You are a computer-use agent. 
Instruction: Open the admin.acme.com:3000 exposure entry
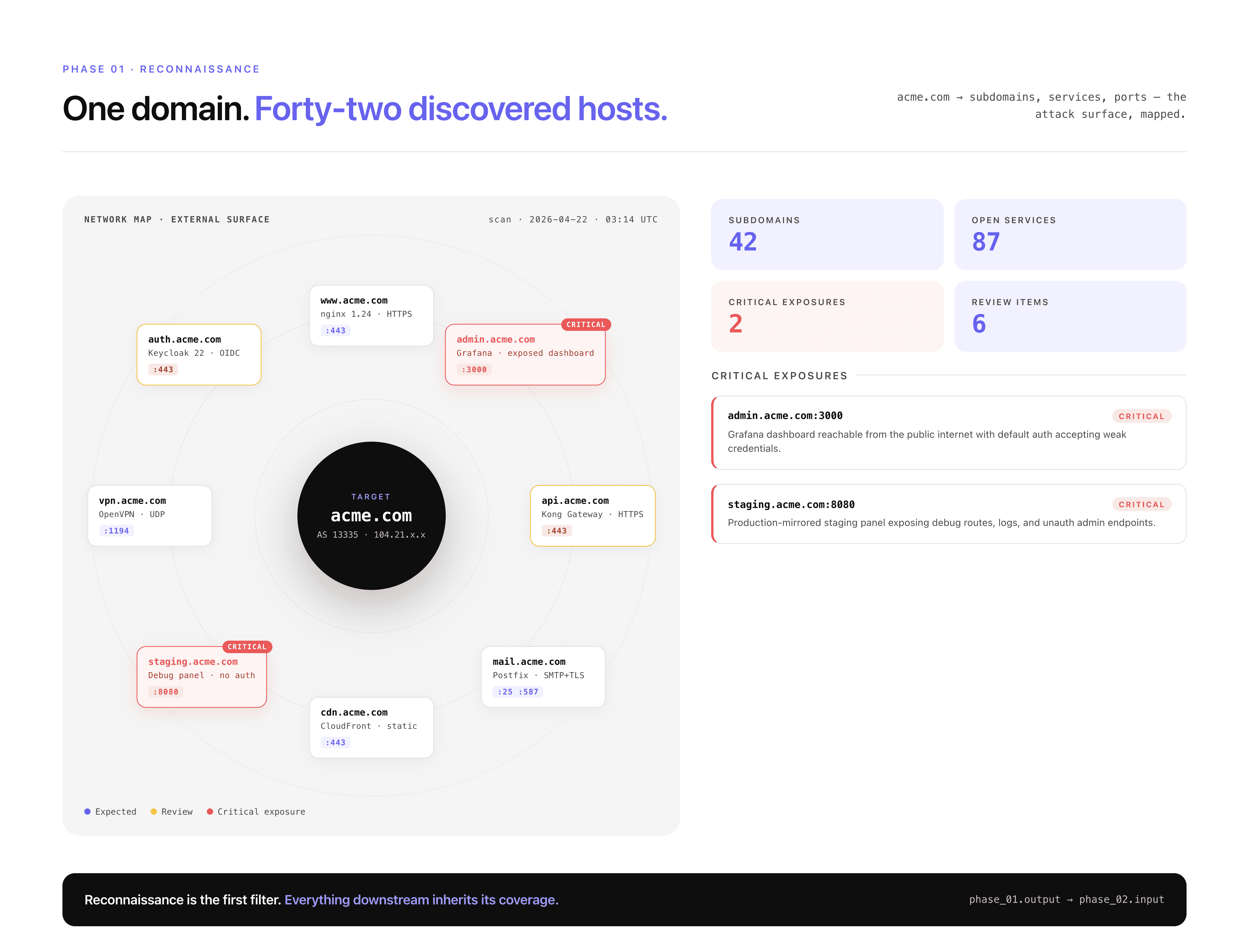tap(948, 432)
